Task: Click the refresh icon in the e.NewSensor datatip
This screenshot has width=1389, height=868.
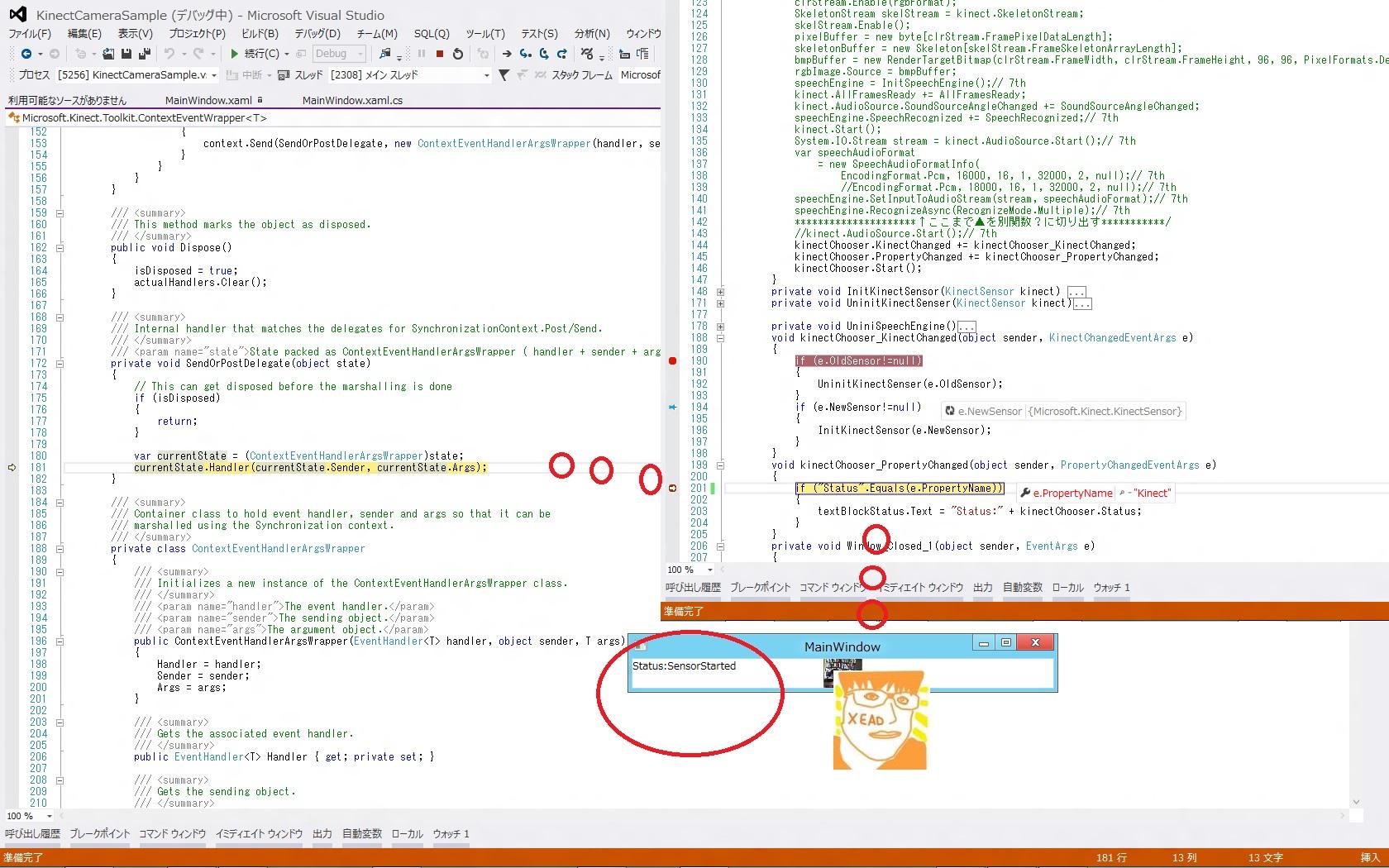Action: pyautogui.click(x=950, y=411)
